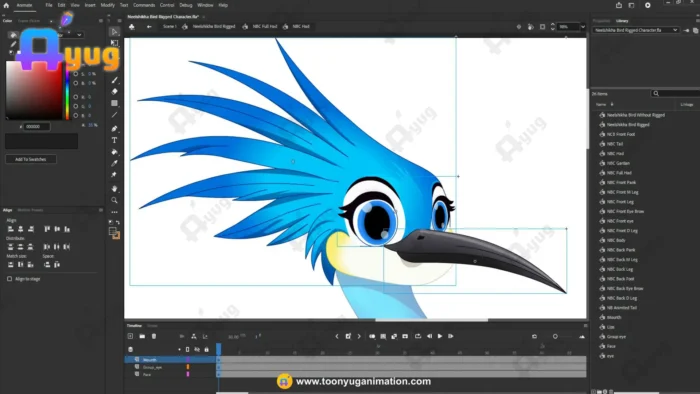700x394 pixels.
Task: Click Neelshikha Bird Rigged breadcrumb
Action: (x=214, y=27)
